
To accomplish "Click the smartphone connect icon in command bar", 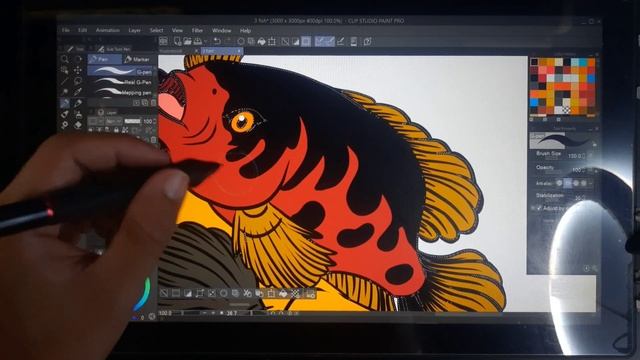I will [354, 41].
